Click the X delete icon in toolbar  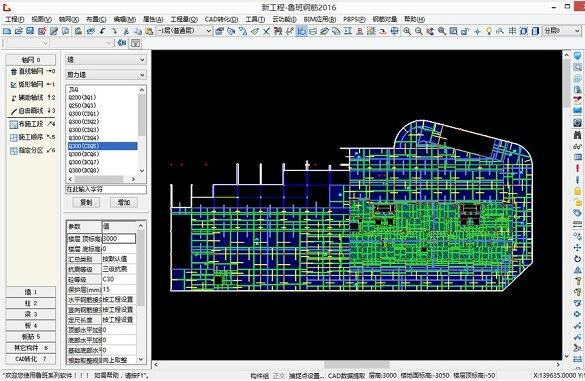coord(266,31)
